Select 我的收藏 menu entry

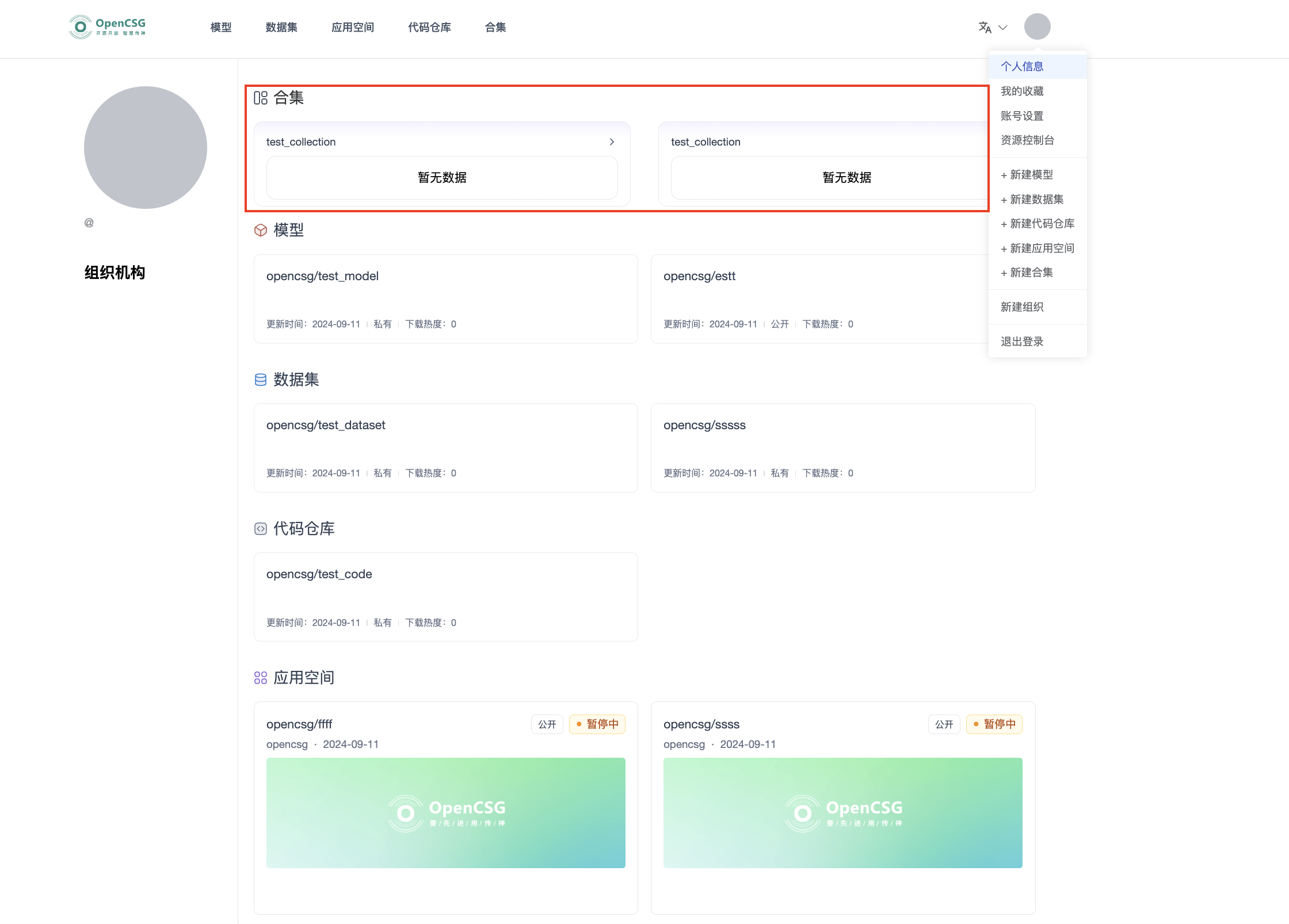click(1022, 91)
